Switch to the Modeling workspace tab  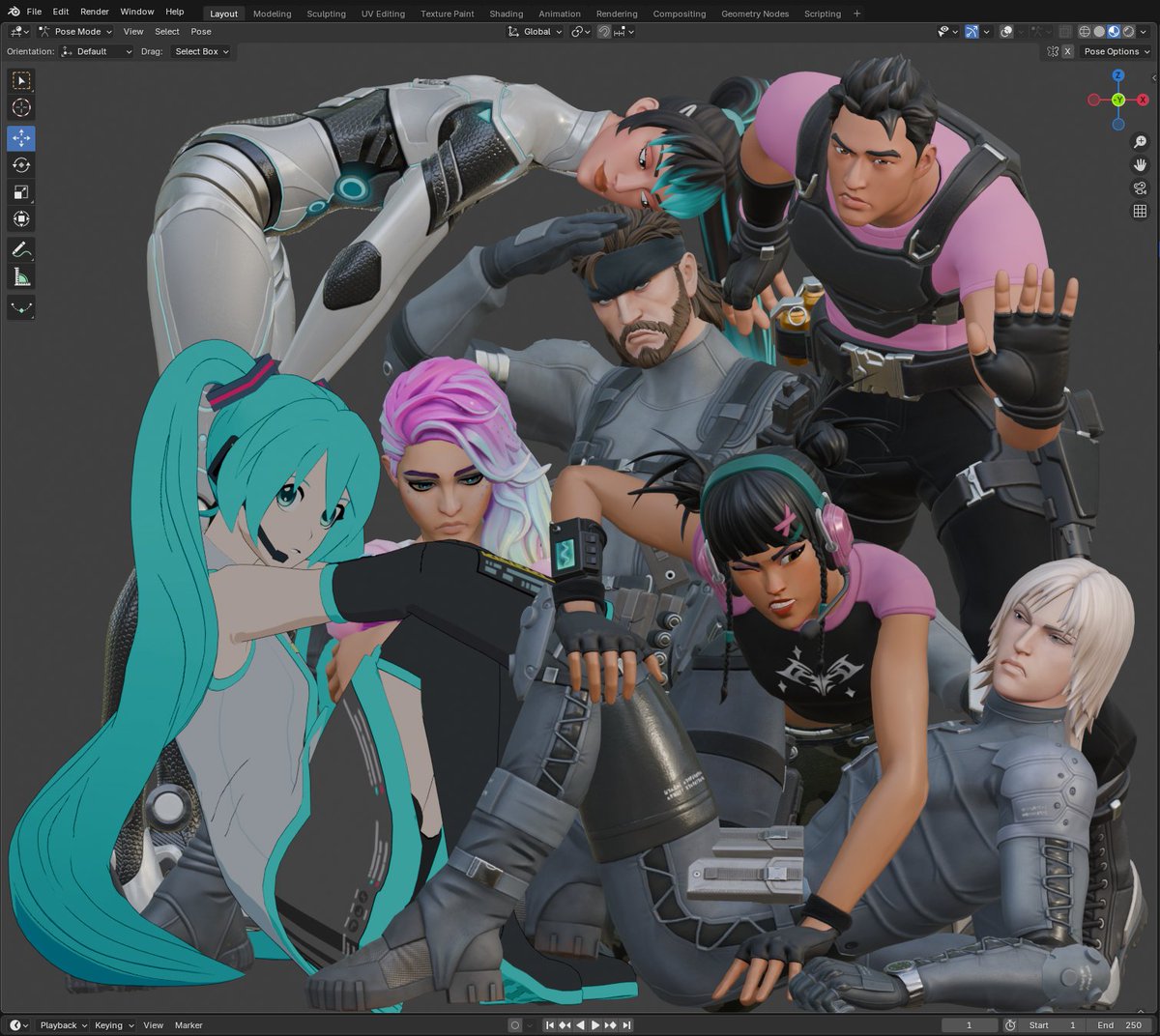tap(272, 14)
